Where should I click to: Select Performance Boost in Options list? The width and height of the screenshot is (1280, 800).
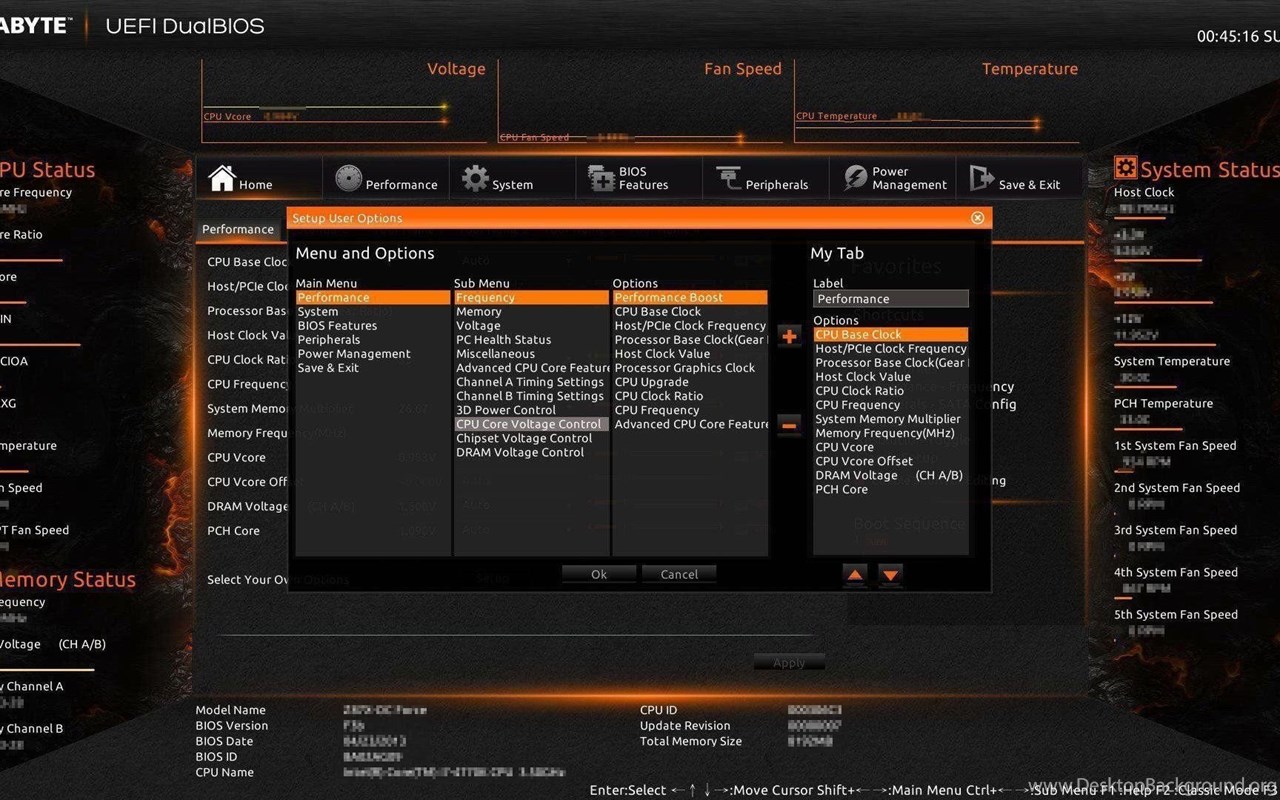click(x=690, y=298)
